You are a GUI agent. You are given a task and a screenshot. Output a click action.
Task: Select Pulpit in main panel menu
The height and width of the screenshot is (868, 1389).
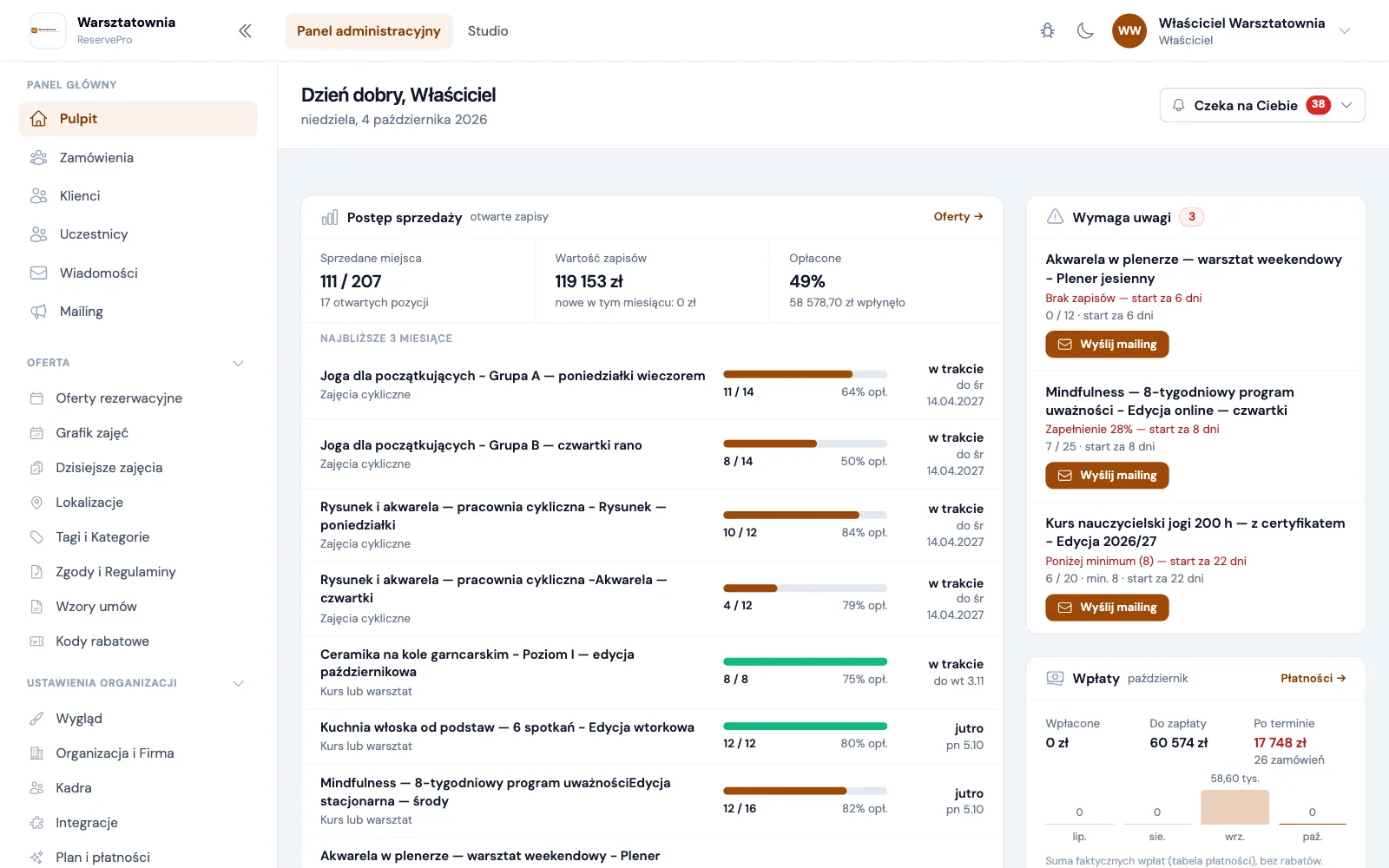pos(138,119)
